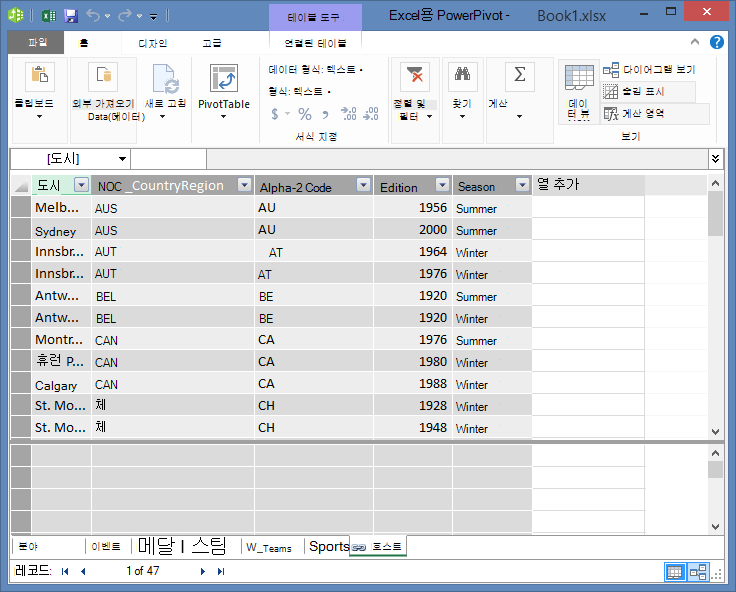Select diagram view status bar button
The image size is (736, 592).
[698, 572]
